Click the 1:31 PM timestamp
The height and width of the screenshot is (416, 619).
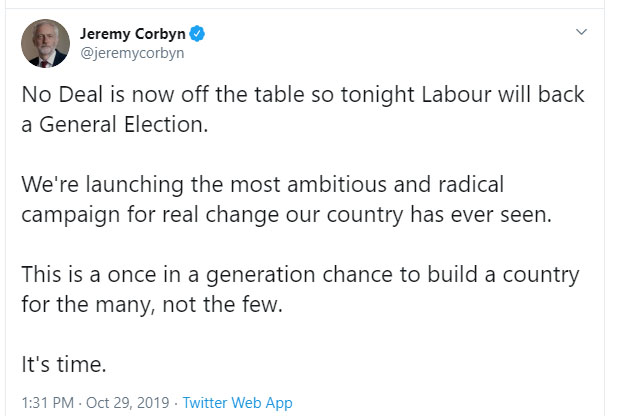click(x=49, y=402)
